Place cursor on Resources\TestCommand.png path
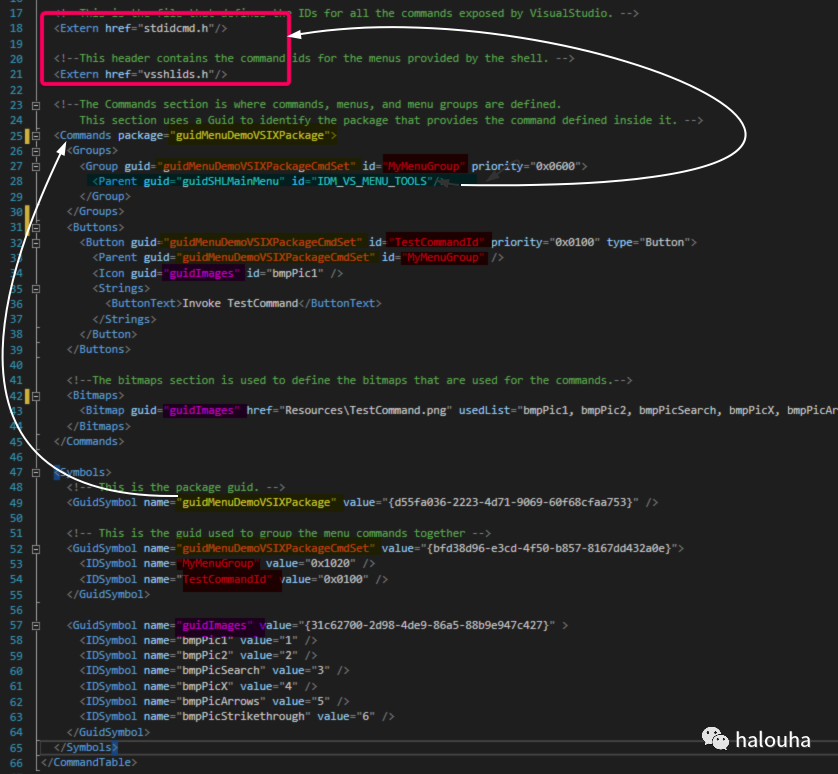Screen dimensions: 838x774 click(367, 411)
